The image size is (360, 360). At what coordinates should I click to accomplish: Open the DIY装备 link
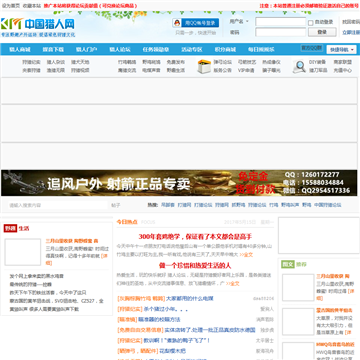tap(317, 62)
